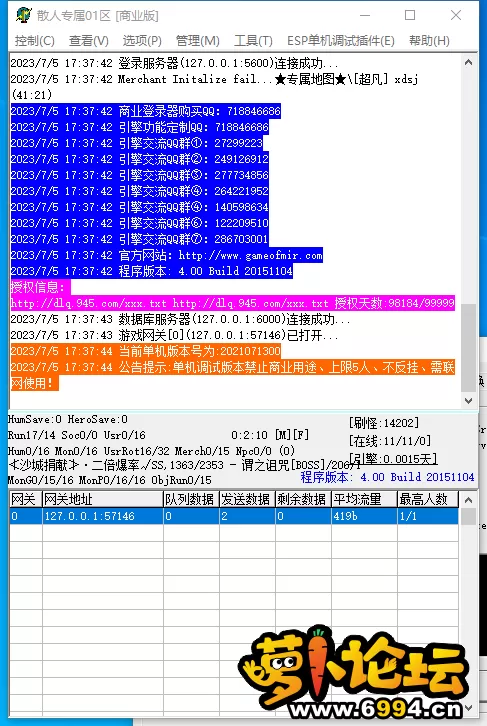
Task: Click the app icon in title bar
Action: [x=23, y=15]
